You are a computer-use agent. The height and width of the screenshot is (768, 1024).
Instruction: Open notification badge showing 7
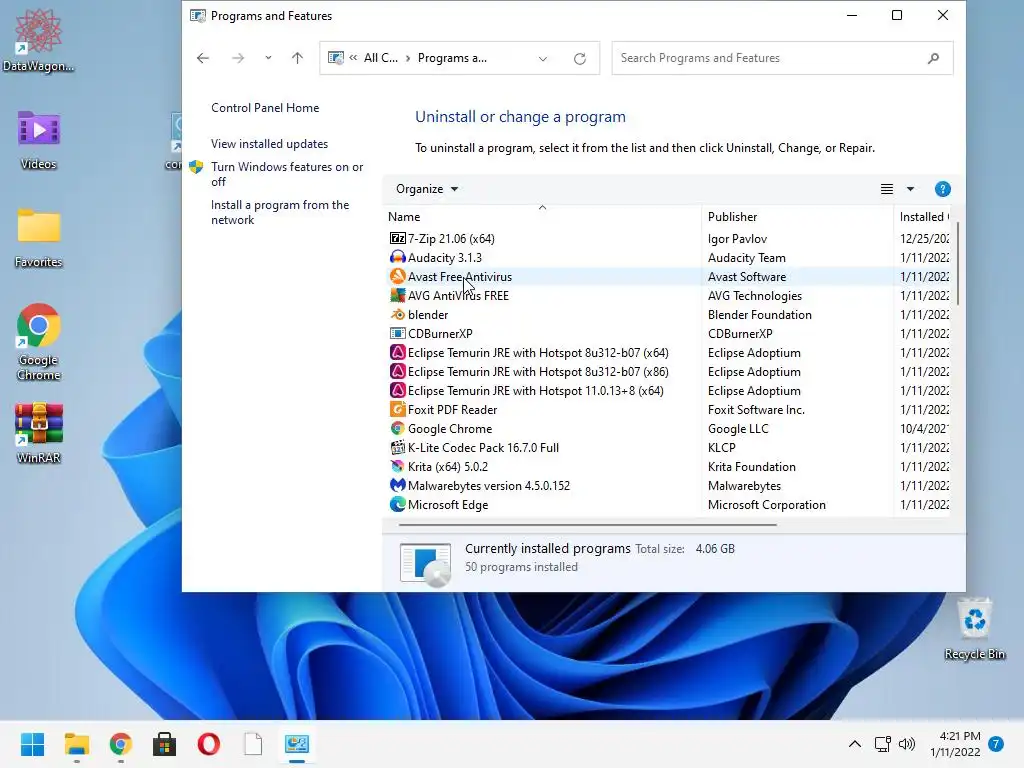(x=996, y=744)
